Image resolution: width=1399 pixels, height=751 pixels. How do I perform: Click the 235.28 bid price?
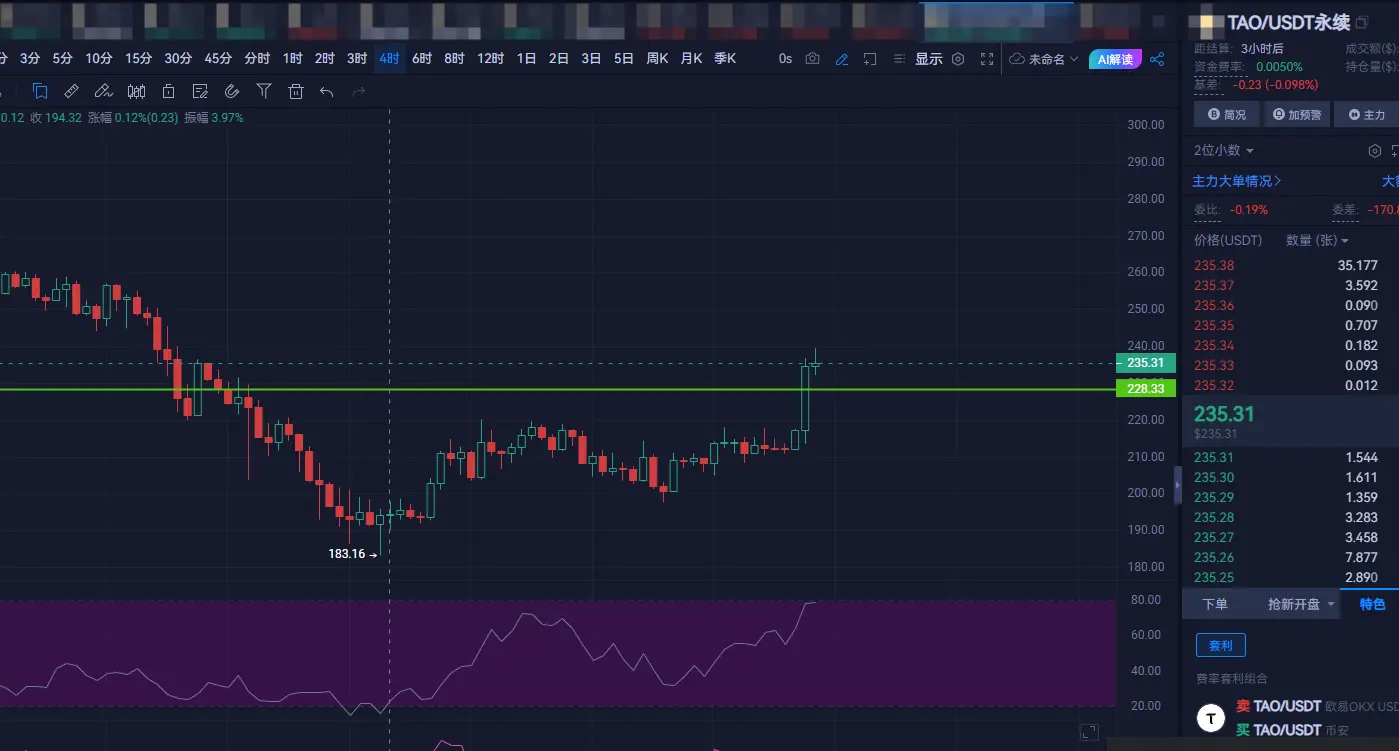click(1214, 517)
